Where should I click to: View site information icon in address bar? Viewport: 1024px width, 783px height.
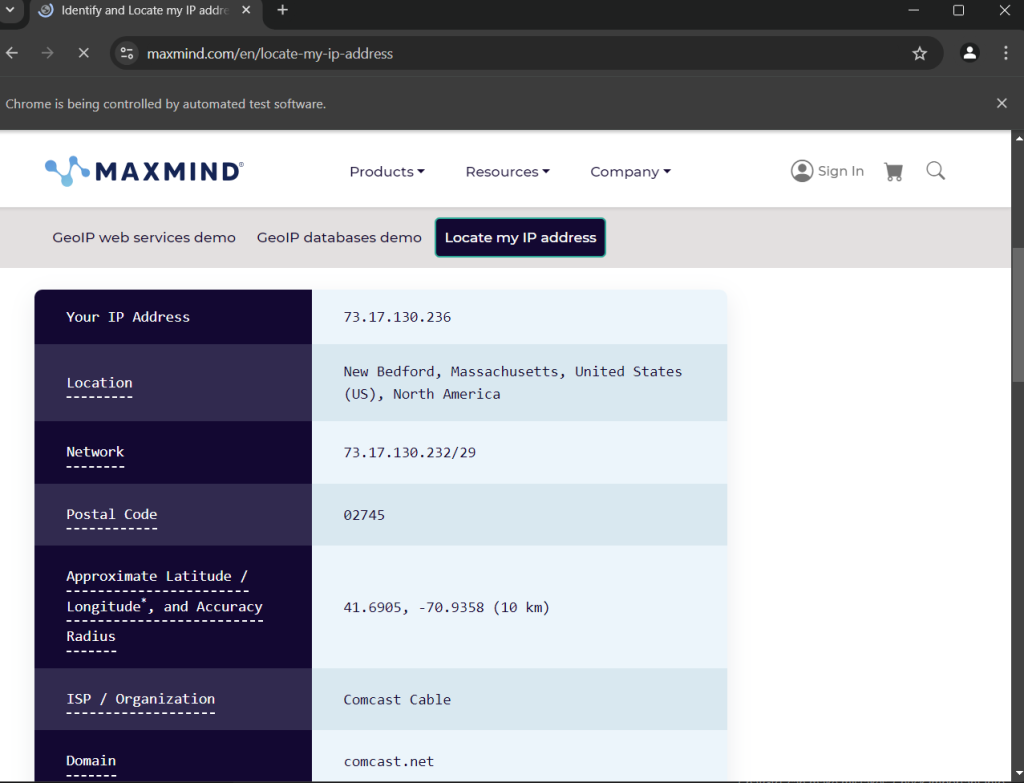point(126,53)
